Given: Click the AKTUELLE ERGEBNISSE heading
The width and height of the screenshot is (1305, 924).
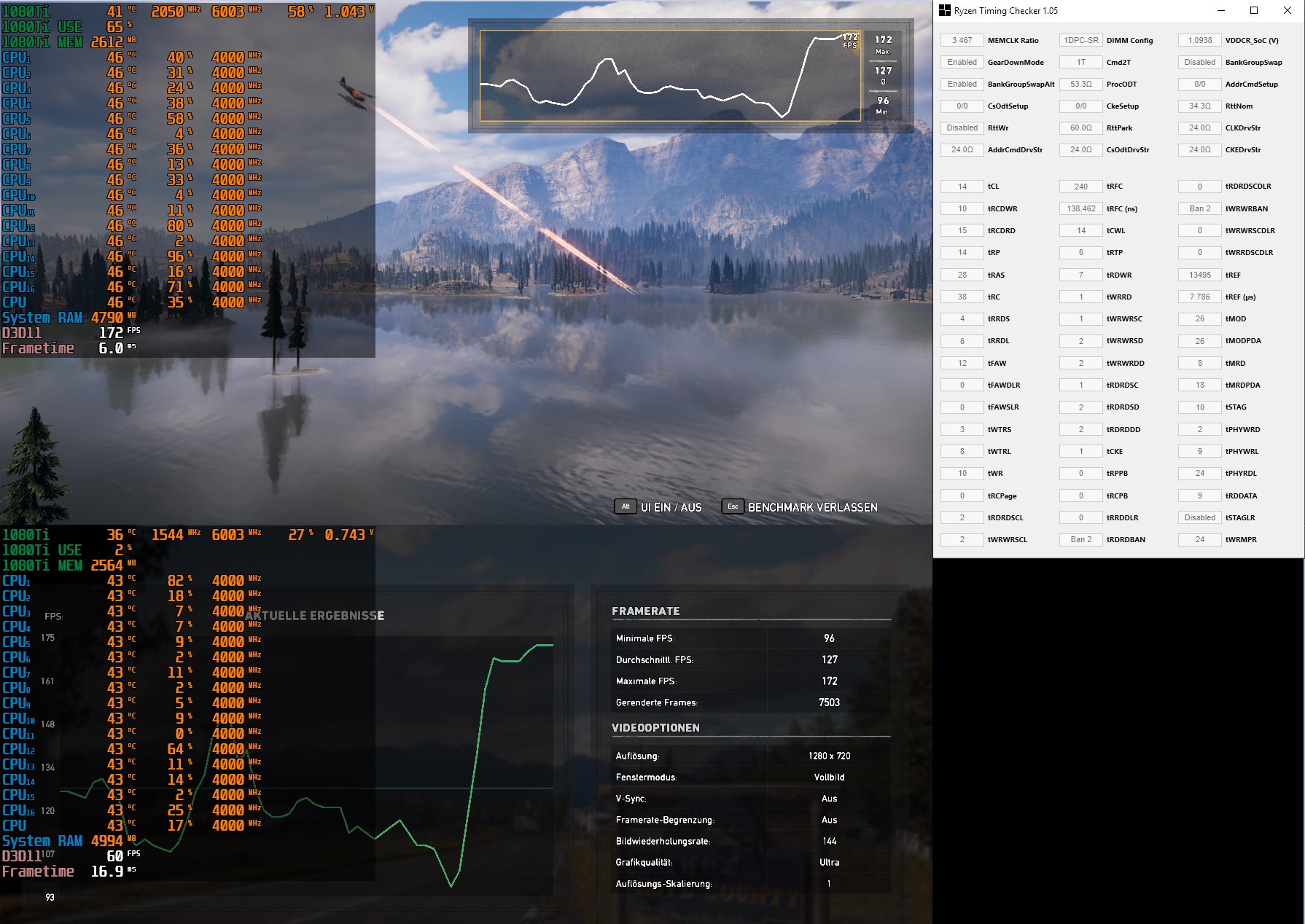Looking at the screenshot, I should [315, 616].
